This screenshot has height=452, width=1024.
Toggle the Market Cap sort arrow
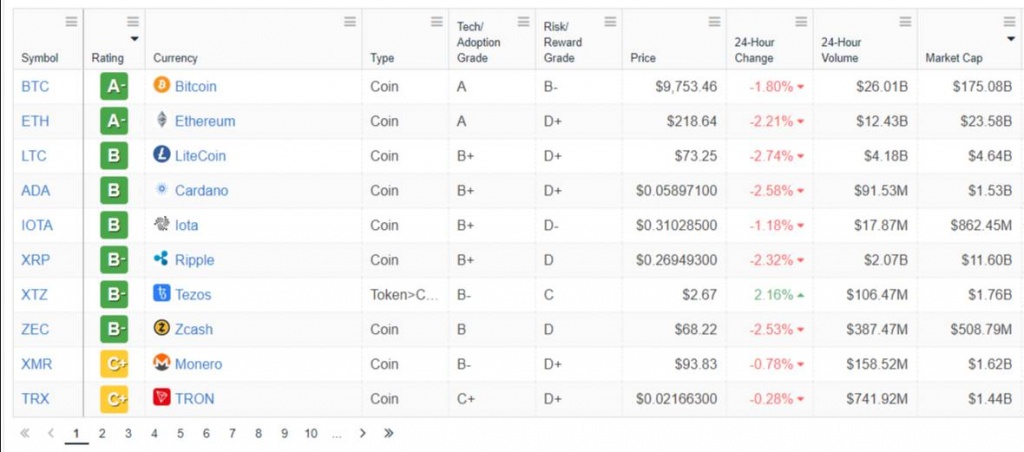click(1011, 39)
